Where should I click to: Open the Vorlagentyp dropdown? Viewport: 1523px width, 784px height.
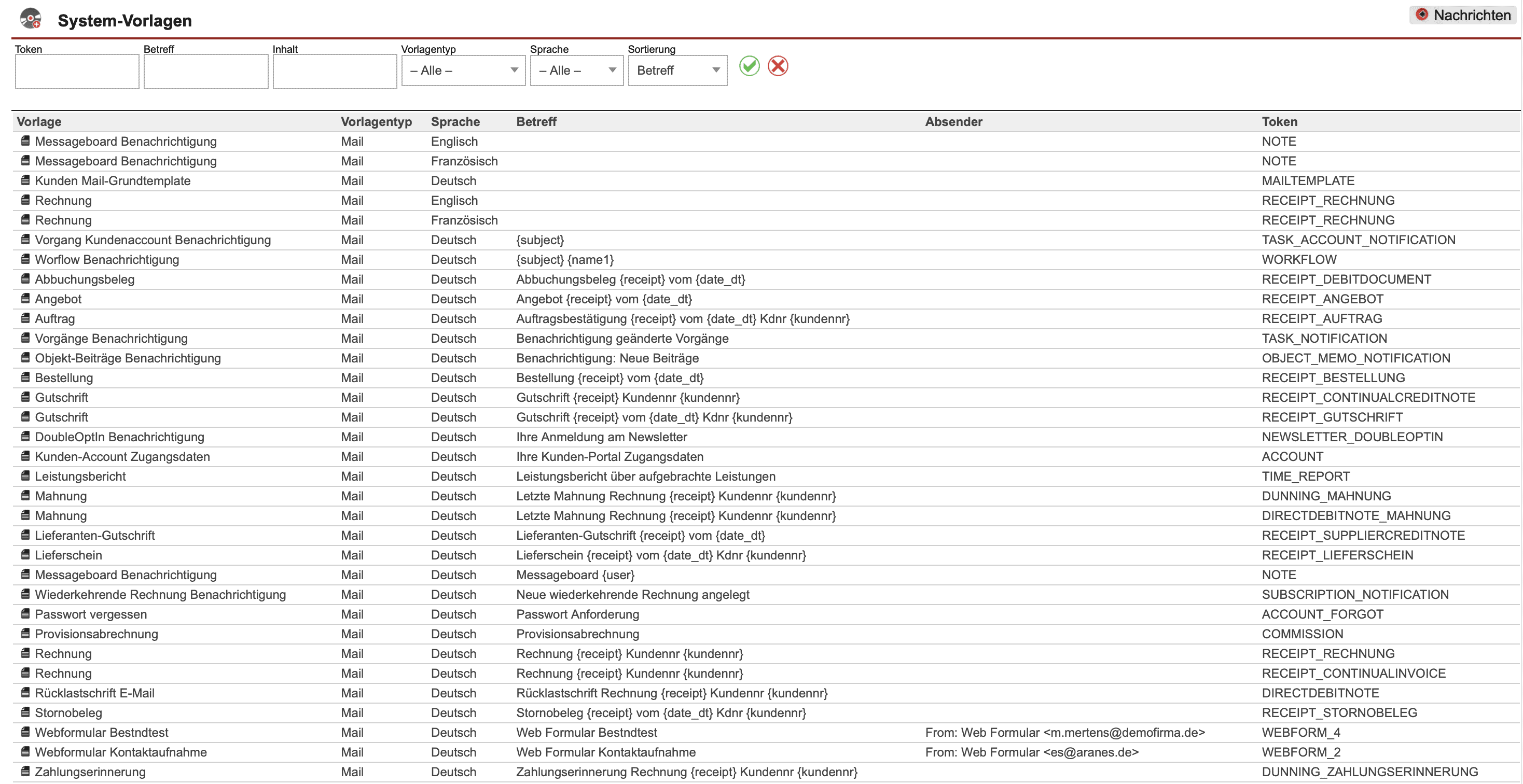click(463, 71)
